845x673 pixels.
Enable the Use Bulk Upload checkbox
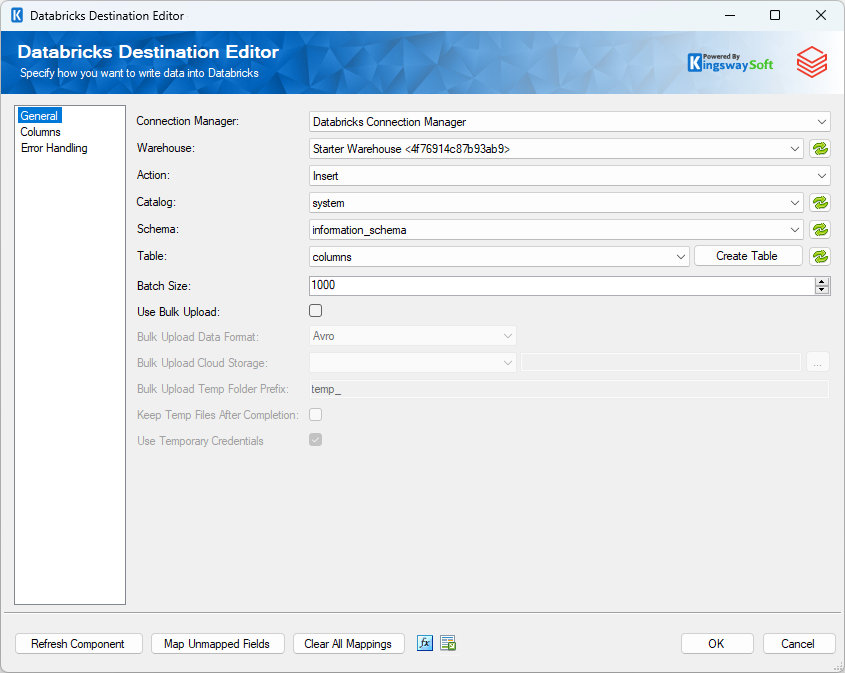coord(315,311)
